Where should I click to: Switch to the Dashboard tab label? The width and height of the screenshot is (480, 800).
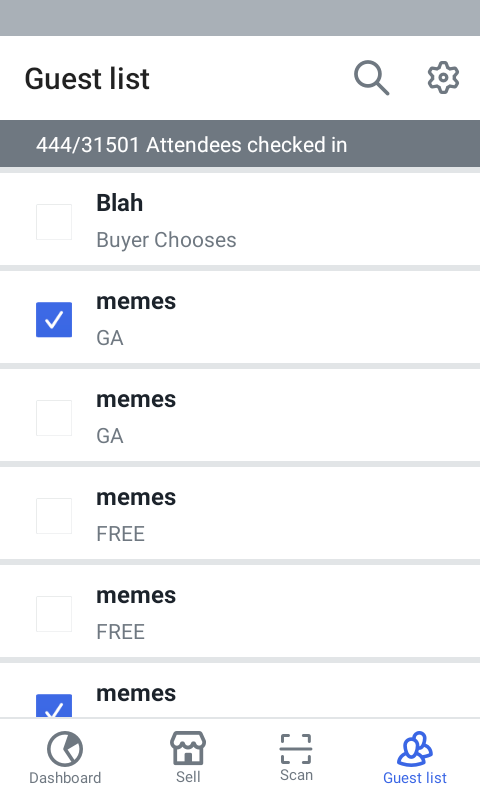pyautogui.click(x=65, y=778)
